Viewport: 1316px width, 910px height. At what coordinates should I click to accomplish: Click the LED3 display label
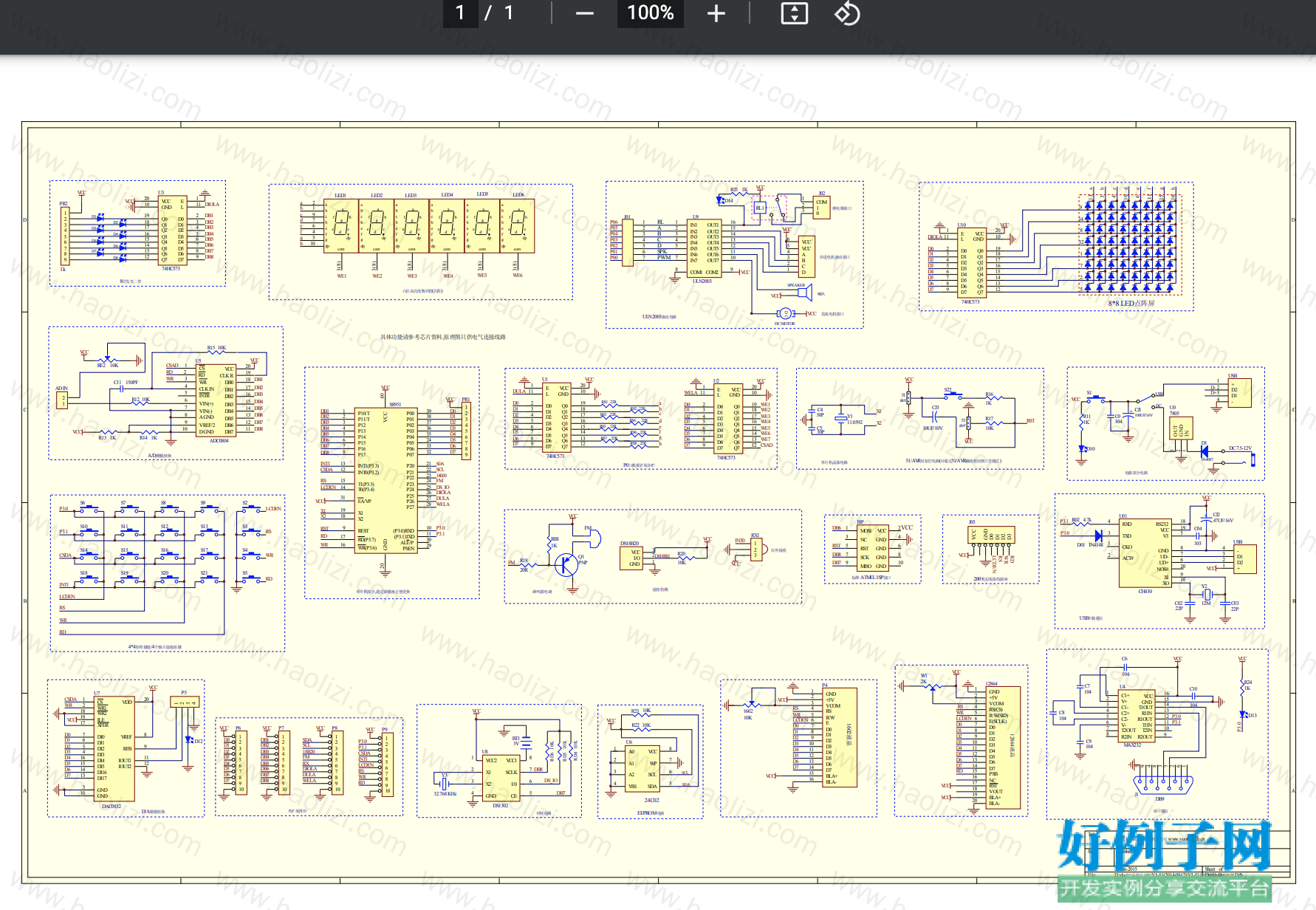[411, 196]
